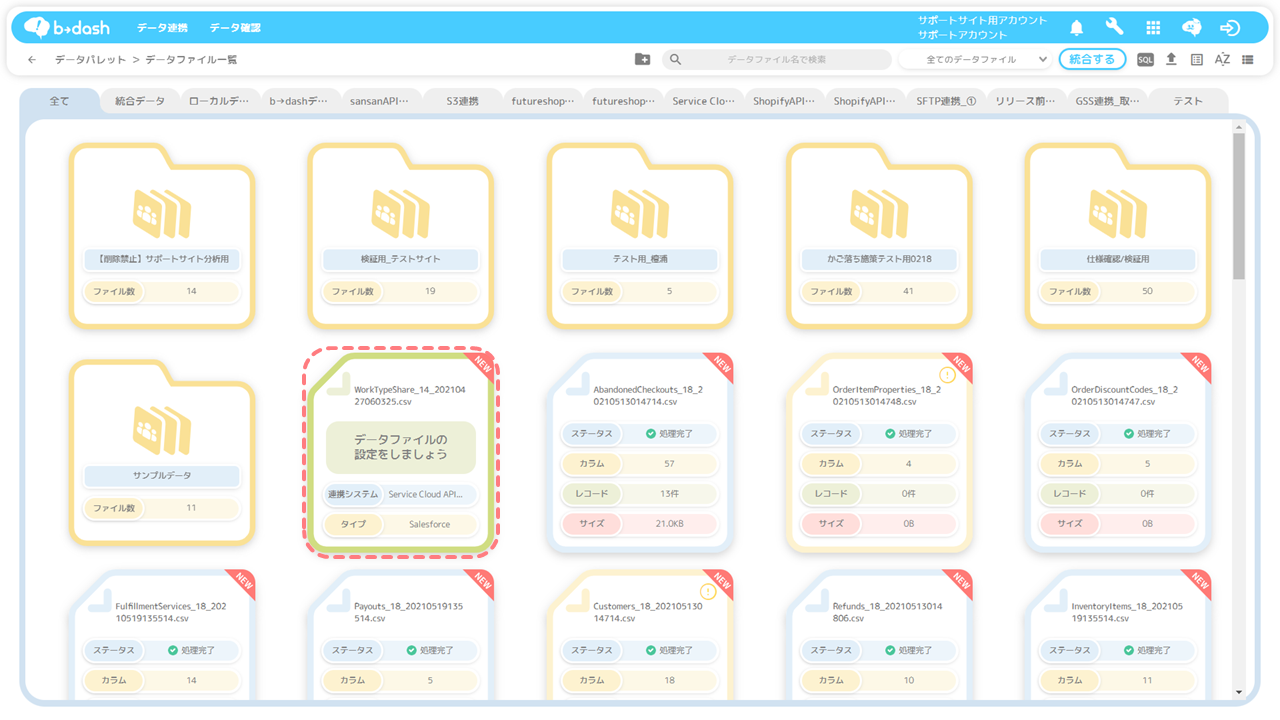Click in the data file name search field
Screen dimensions: 1280x720
click(x=776, y=60)
